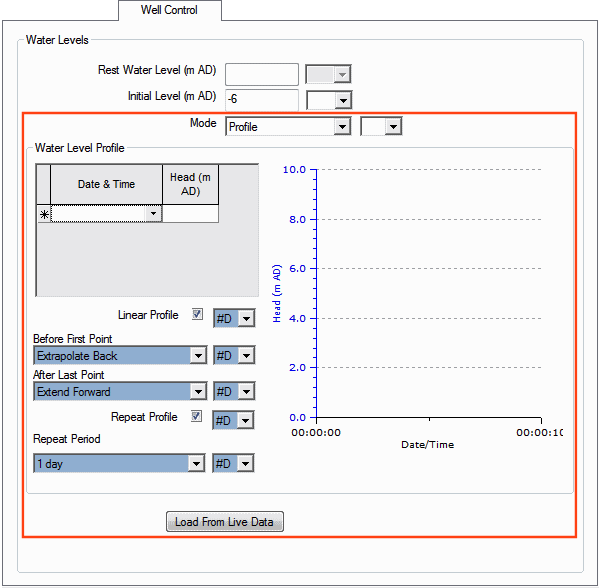Click the empty Head (m AD) table cell
599x588 pixels.
[191, 214]
